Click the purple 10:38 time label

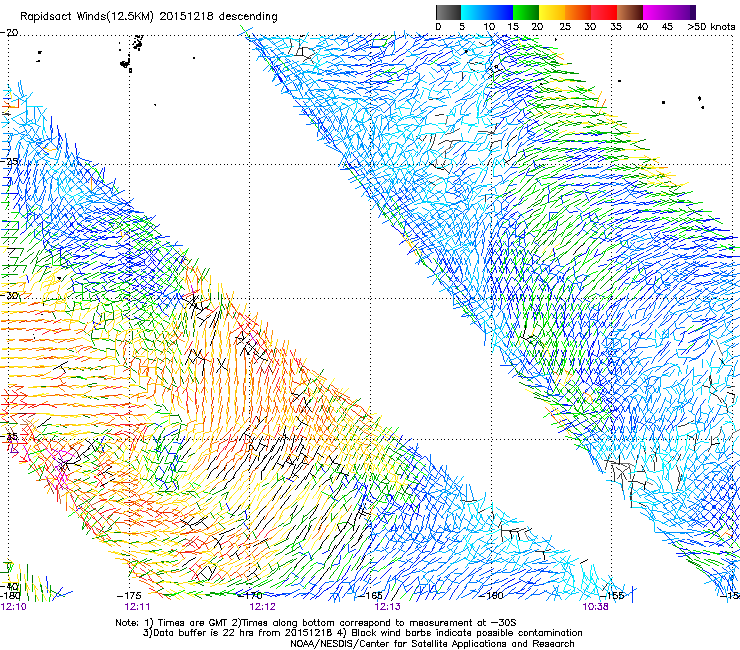pyautogui.click(x=595, y=607)
